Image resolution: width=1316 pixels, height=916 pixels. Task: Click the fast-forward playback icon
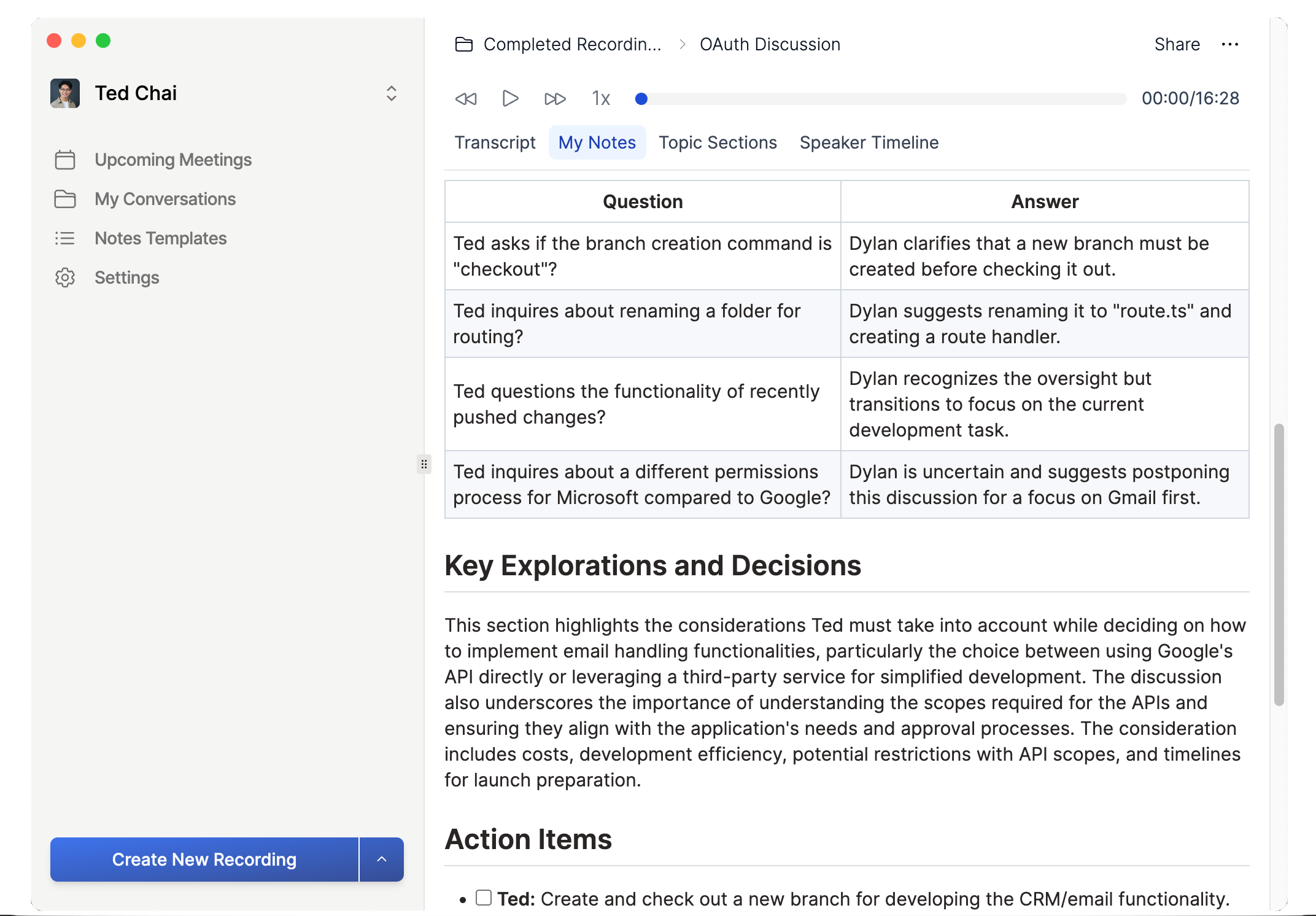click(x=555, y=98)
